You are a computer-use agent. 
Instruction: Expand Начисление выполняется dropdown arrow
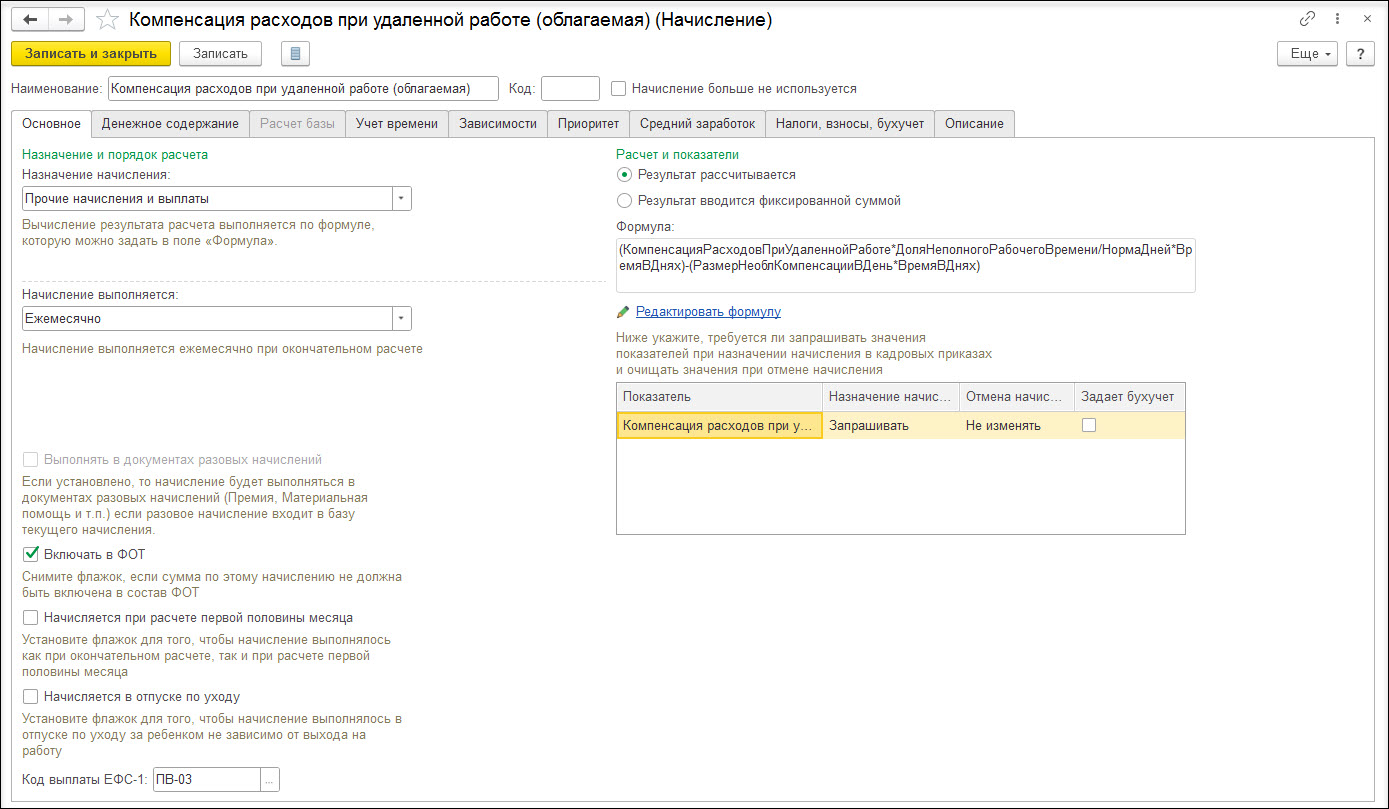tap(401, 318)
